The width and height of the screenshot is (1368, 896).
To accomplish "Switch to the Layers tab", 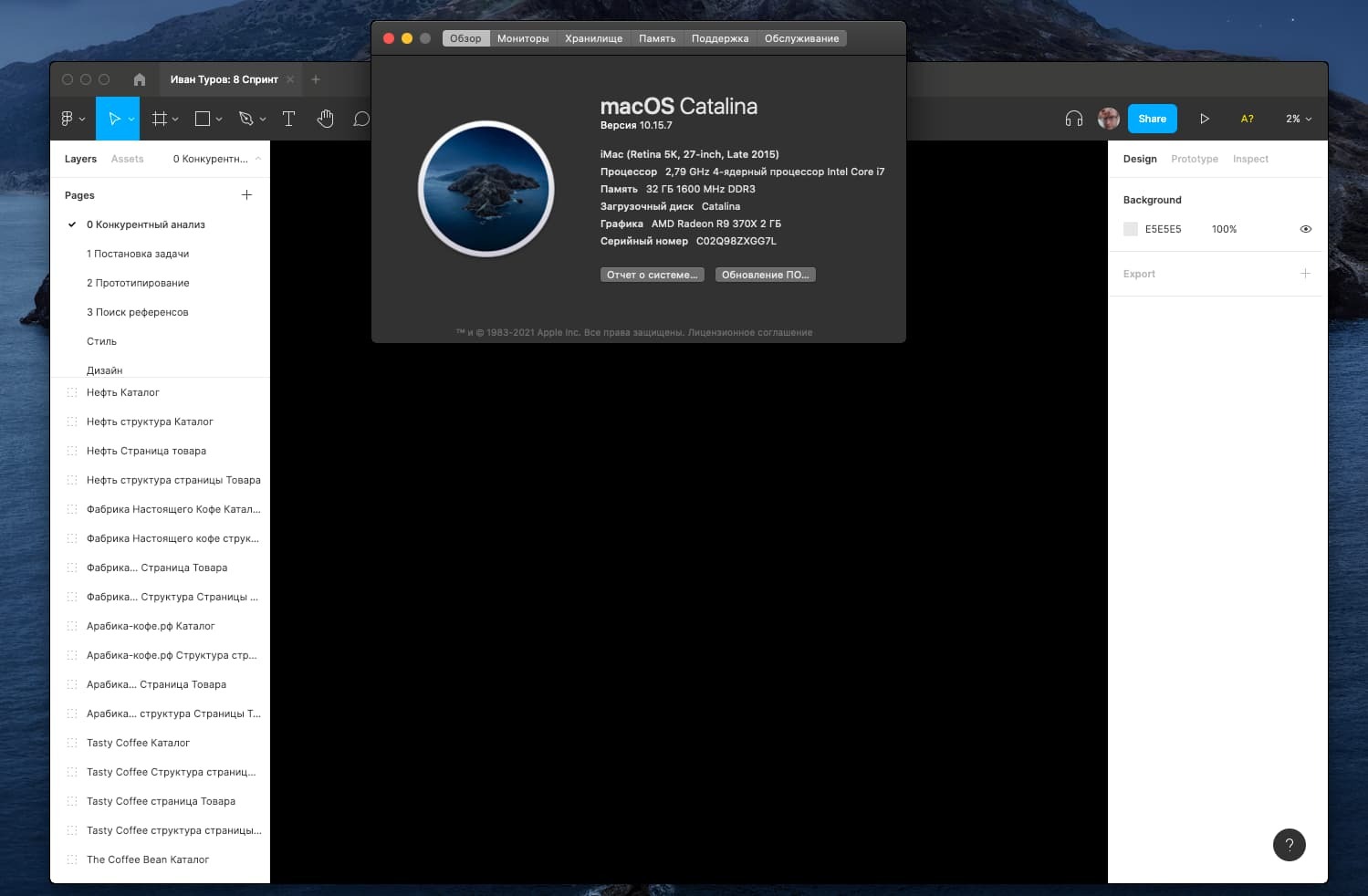I will coord(80,159).
